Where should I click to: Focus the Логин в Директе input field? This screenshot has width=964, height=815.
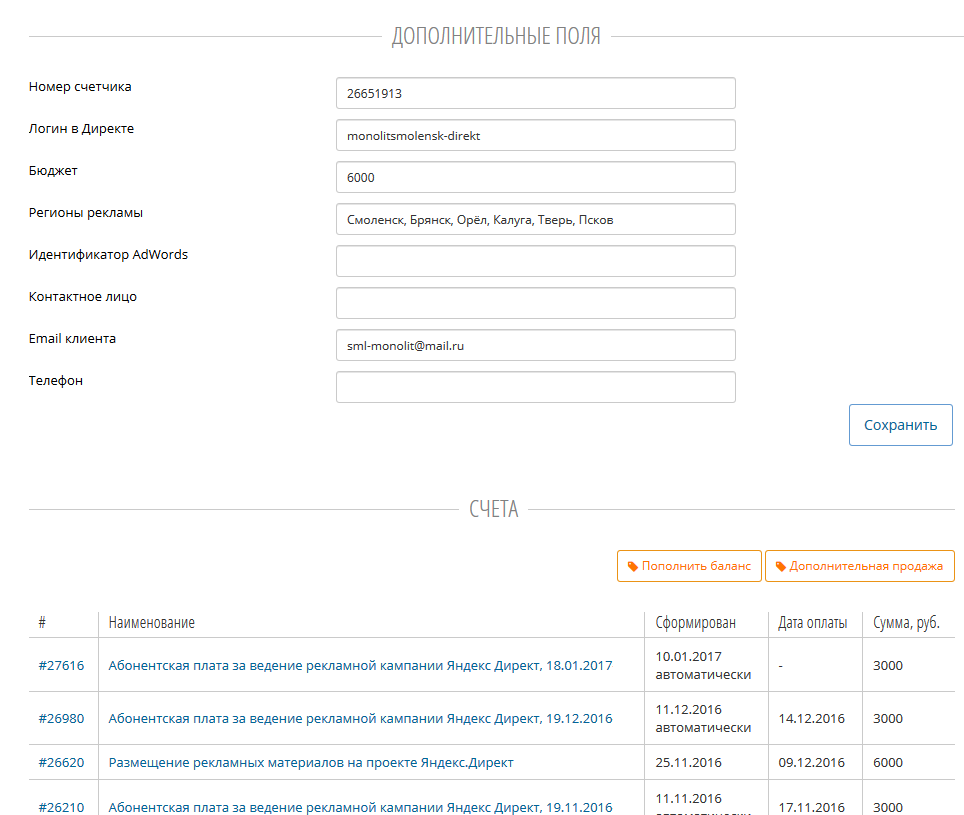coord(535,135)
